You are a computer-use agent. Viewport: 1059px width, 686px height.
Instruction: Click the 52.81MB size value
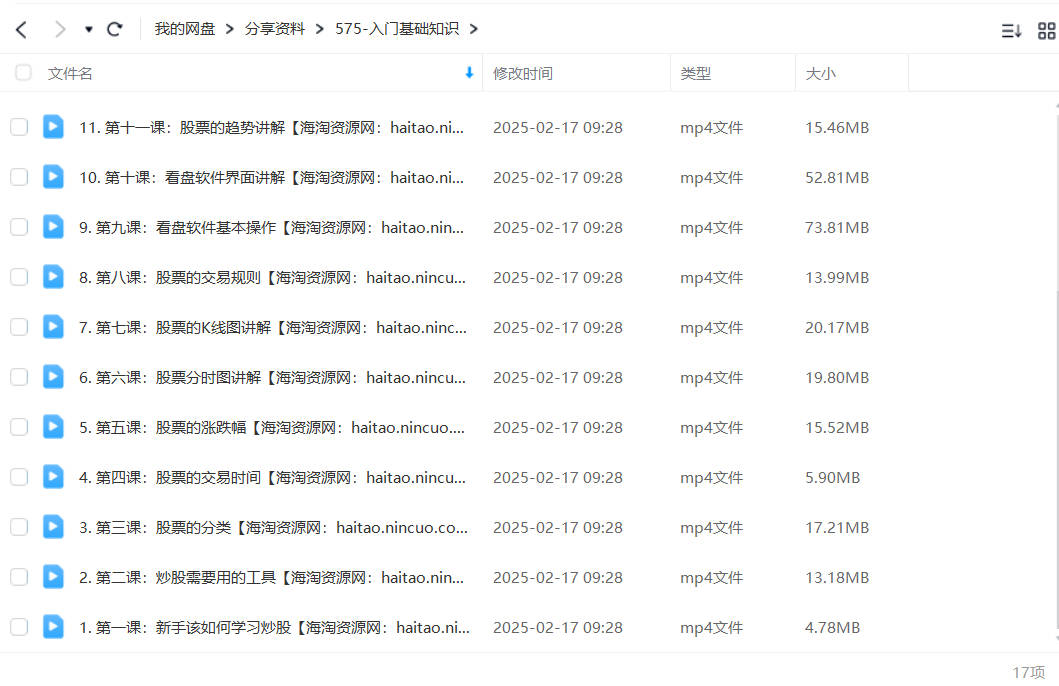click(837, 178)
